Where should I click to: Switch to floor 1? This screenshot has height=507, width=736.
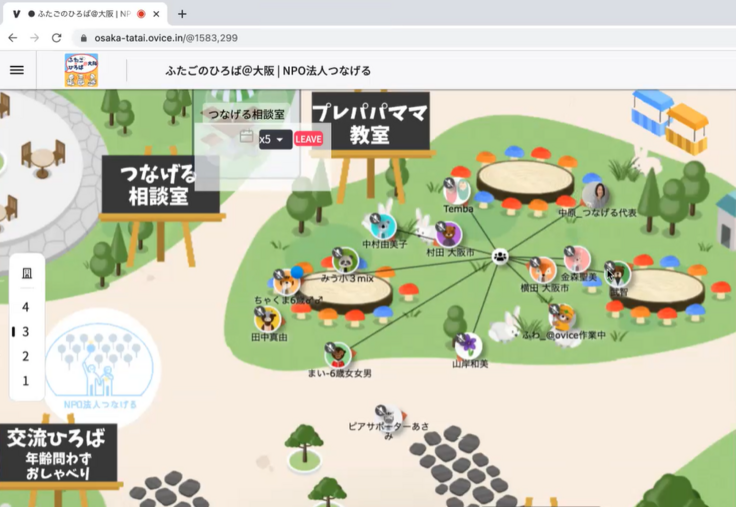[26, 381]
